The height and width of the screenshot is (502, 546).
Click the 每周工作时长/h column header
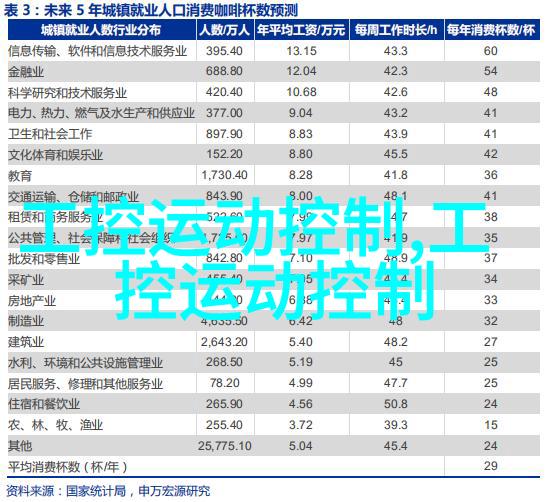[396, 30]
